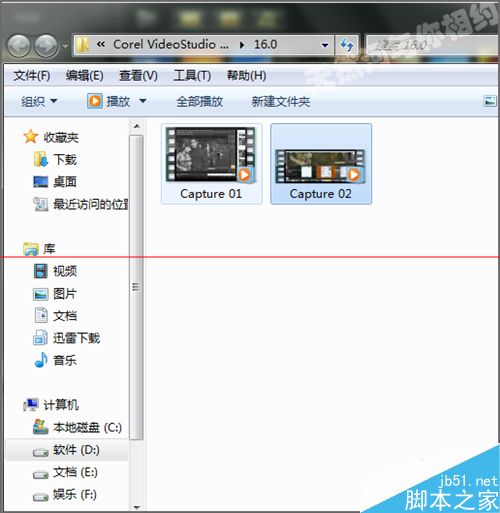This screenshot has height=513, width=500.
Task: Click the navigation pane scroll up arrow
Action: [137, 126]
